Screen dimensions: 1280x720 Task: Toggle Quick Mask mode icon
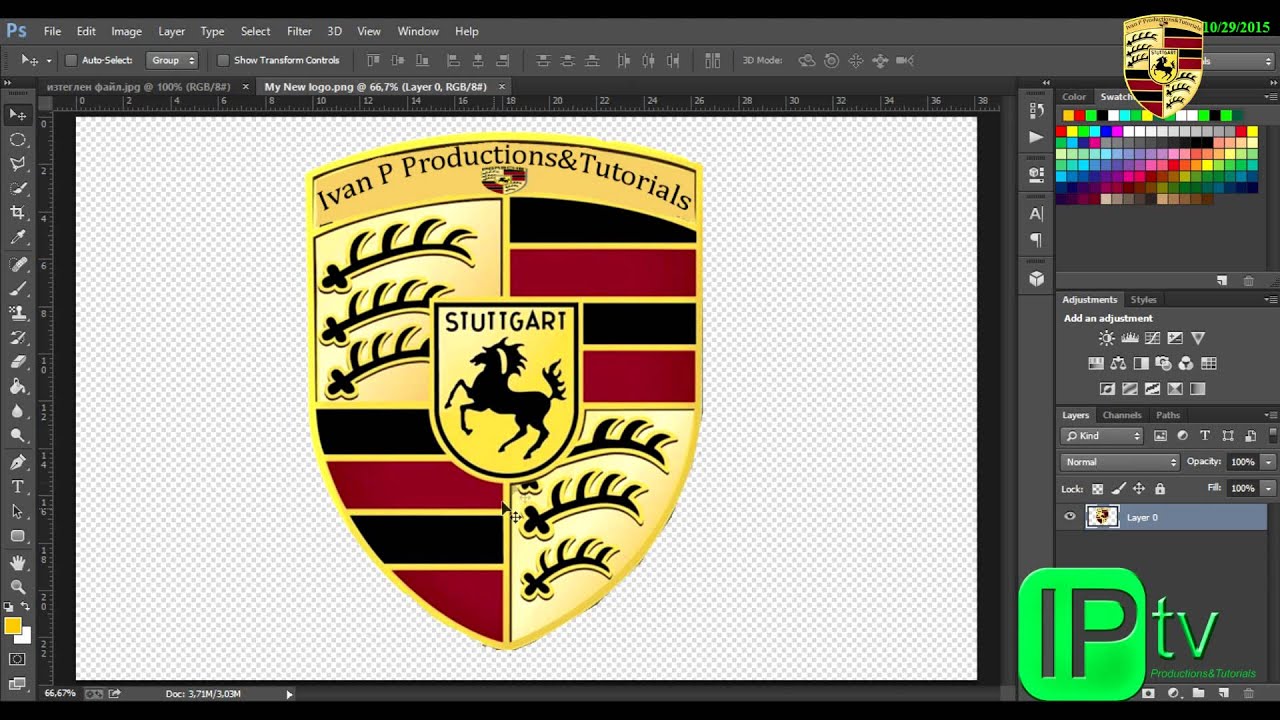(x=17, y=659)
